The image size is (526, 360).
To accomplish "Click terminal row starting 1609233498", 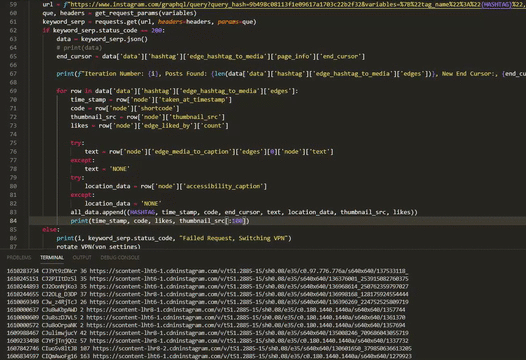I will (x=208, y=341).
